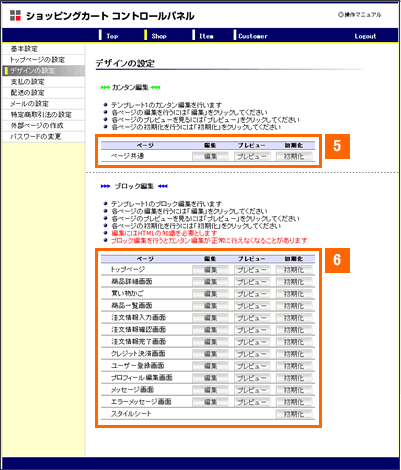Viewport: 401px width, 470px height.
Task: Click the shopping cart logo icon
Action: pyautogui.click(x=15, y=15)
